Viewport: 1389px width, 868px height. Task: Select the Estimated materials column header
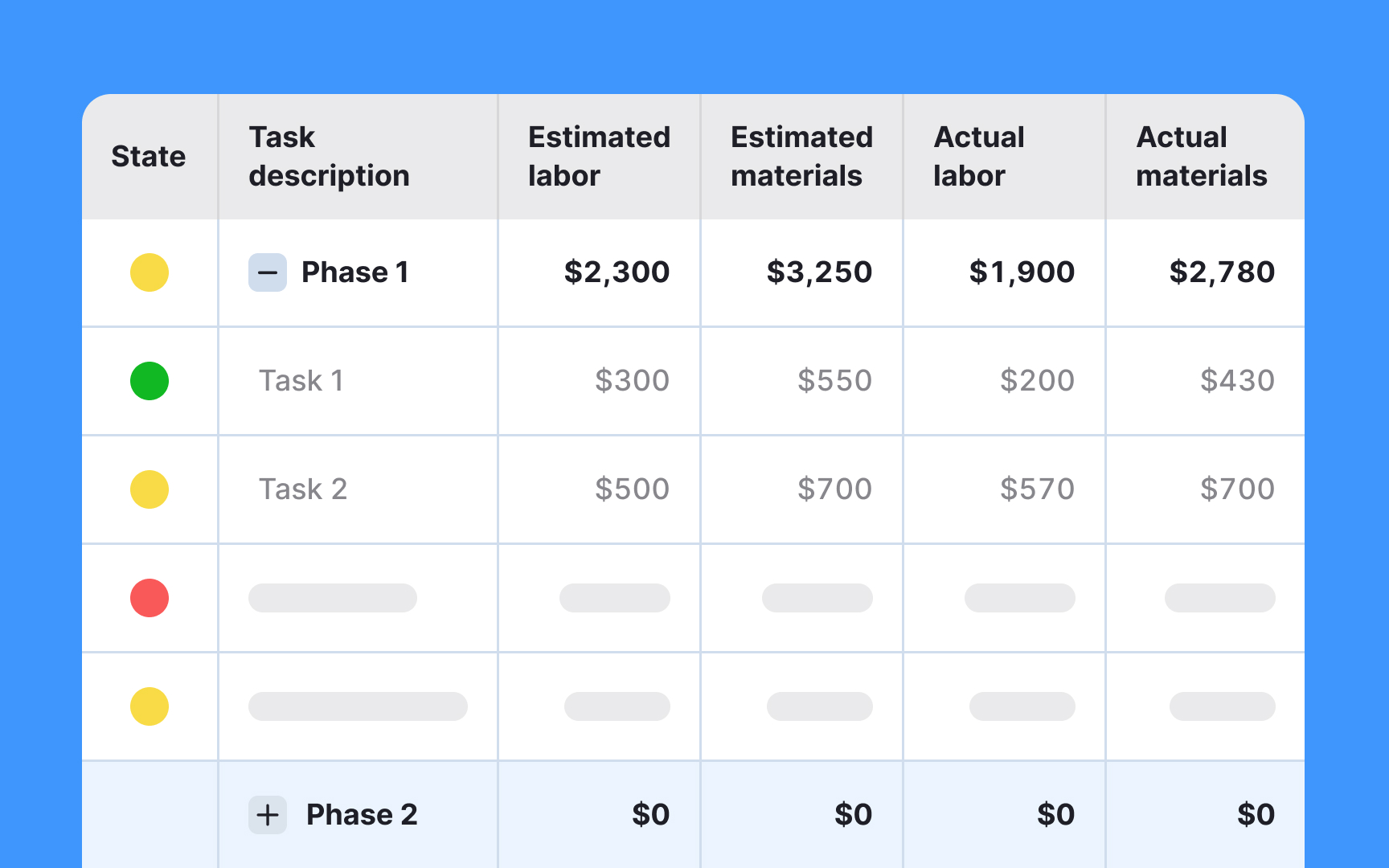pyautogui.click(x=801, y=157)
